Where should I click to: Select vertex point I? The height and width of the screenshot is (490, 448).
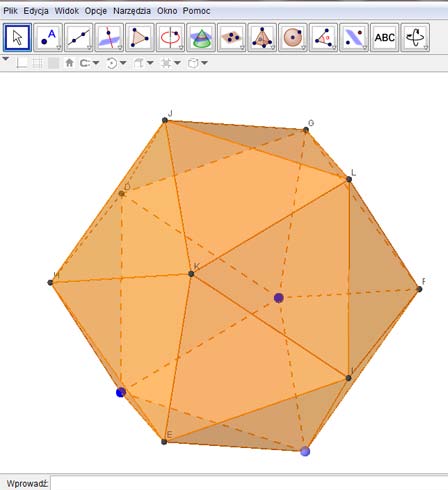pyautogui.click(x=349, y=378)
